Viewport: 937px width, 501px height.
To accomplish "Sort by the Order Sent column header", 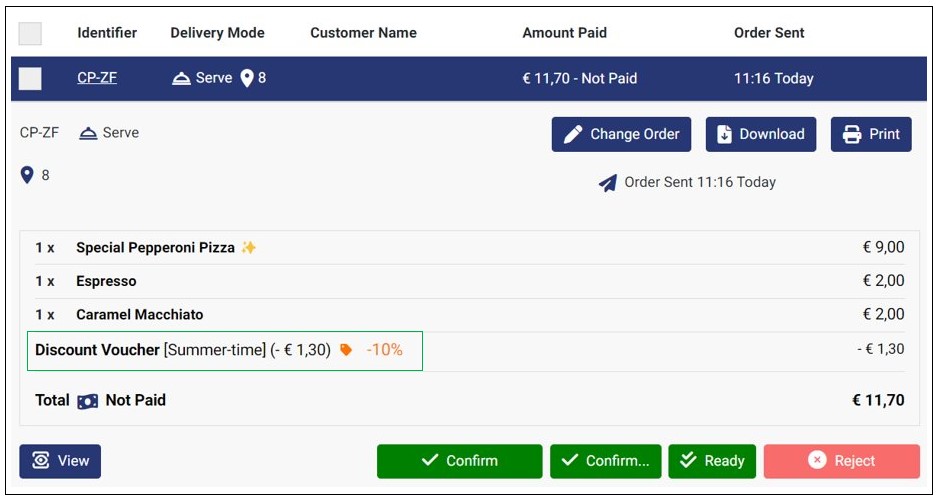I will point(769,33).
